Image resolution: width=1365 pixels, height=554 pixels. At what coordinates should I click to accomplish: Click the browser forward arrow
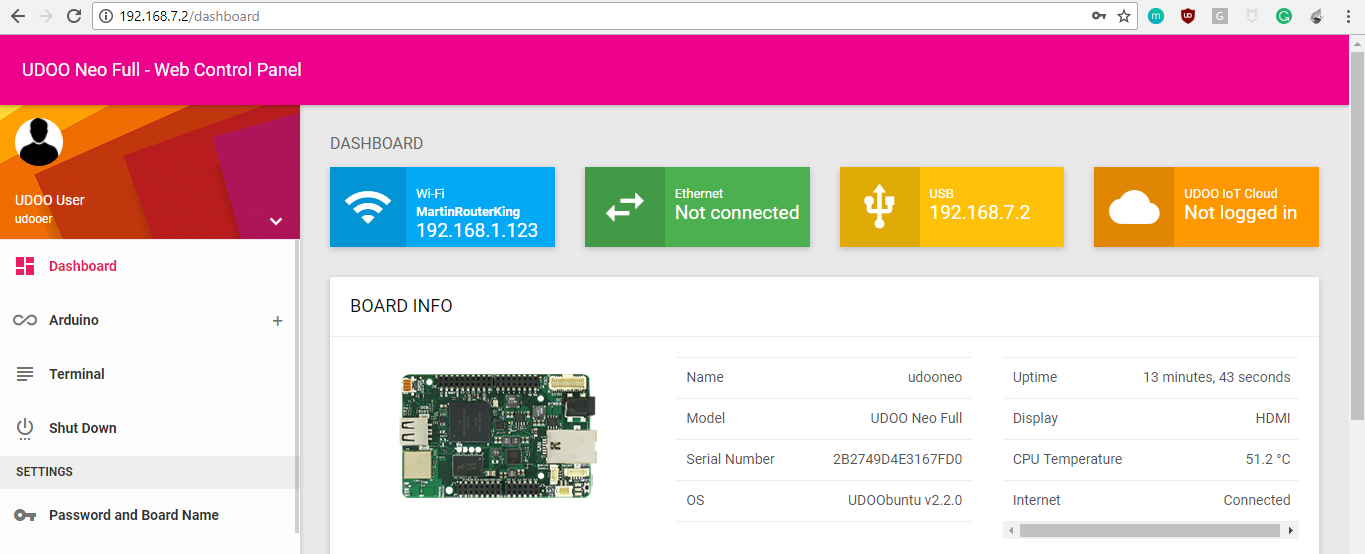tap(45, 16)
